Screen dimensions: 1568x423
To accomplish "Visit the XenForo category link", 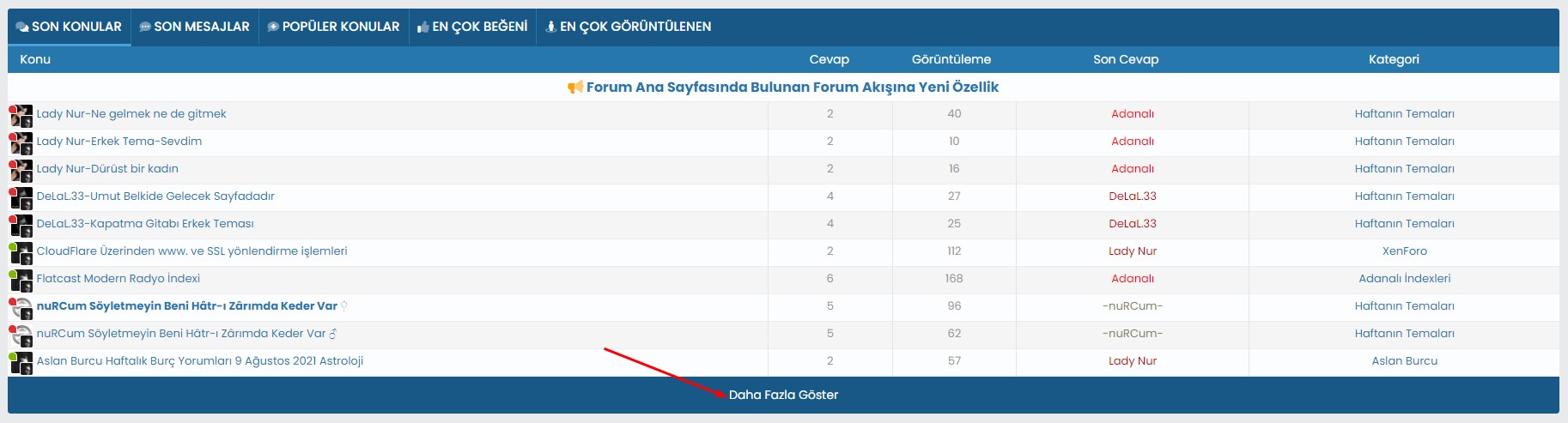I will click(x=1404, y=251).
